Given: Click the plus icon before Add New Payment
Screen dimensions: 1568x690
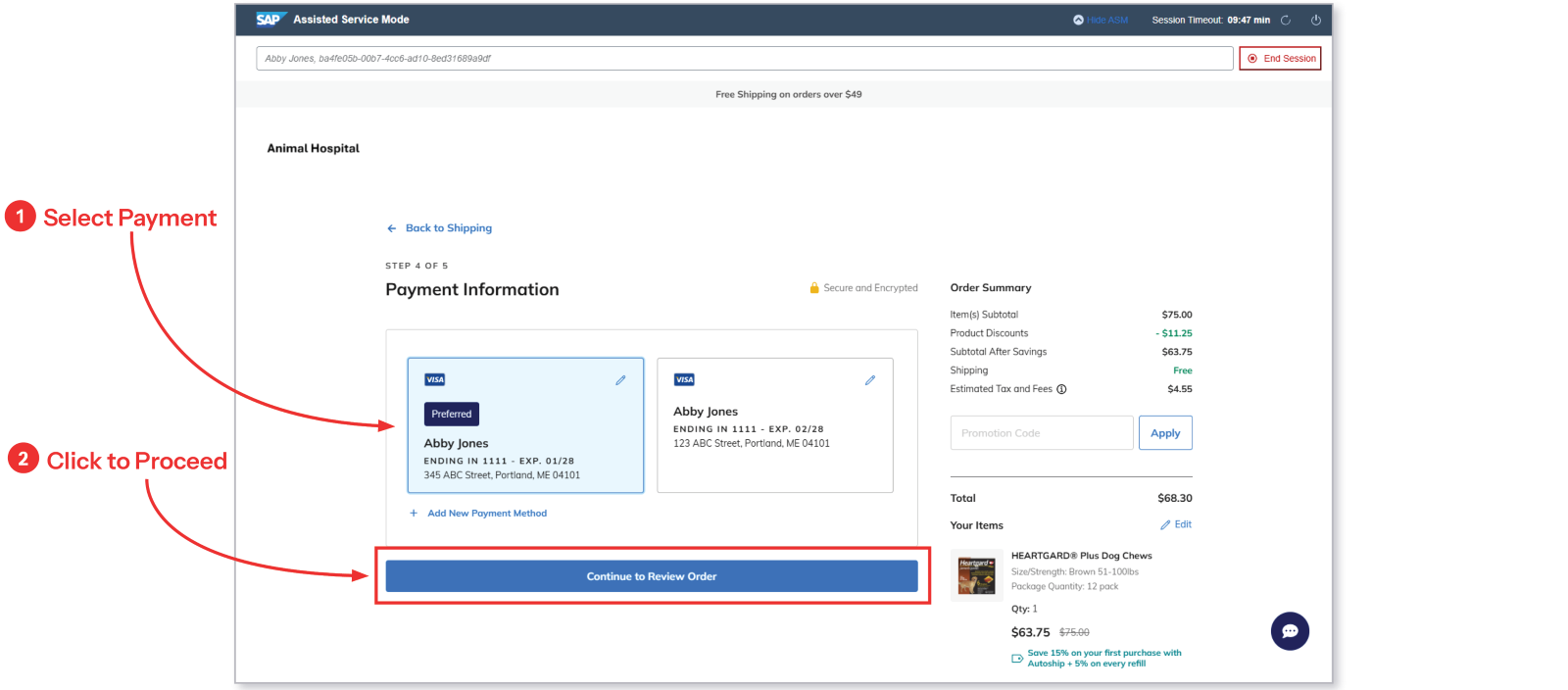Looking at the screenshot, I should [x=414, y=514].
